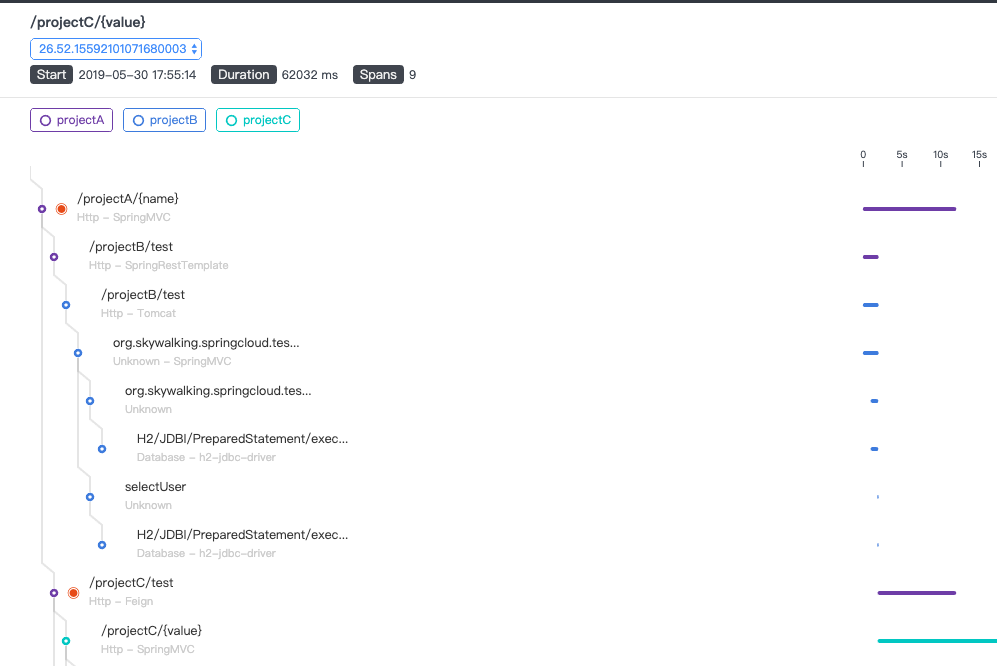997x666 pixels.
Task: Click the node of second H2/JDBI/PreparedStatement span
Action: point(102,545)
